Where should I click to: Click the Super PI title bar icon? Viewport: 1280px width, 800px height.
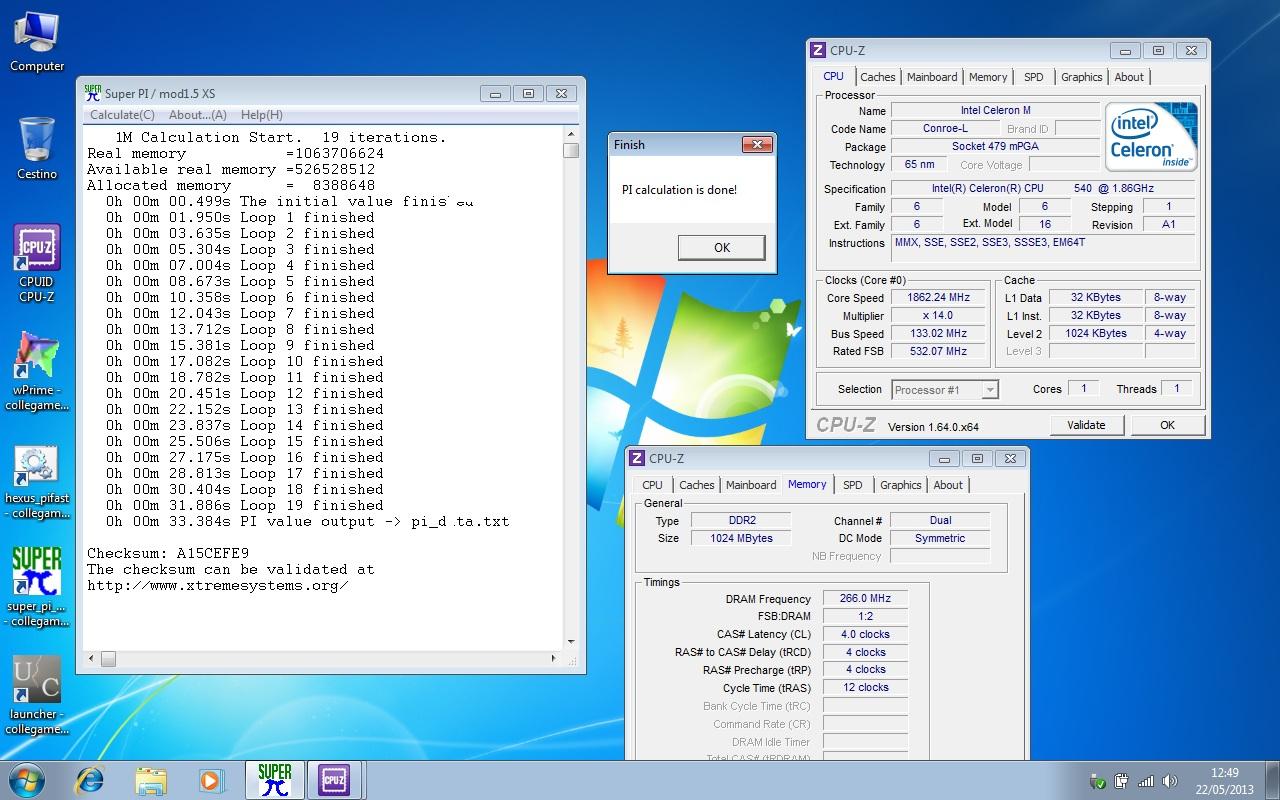click(93, 93)
